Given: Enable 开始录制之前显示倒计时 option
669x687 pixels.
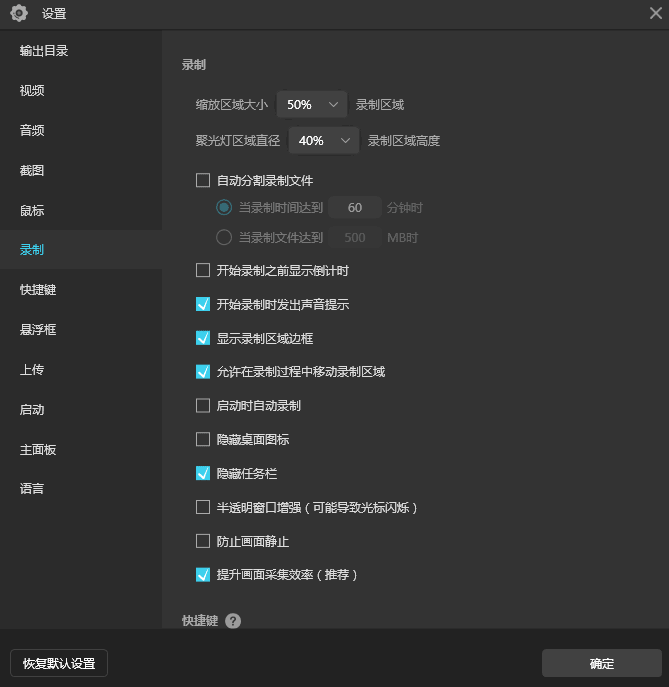Looking at the screenshot, I should [203, 271].
